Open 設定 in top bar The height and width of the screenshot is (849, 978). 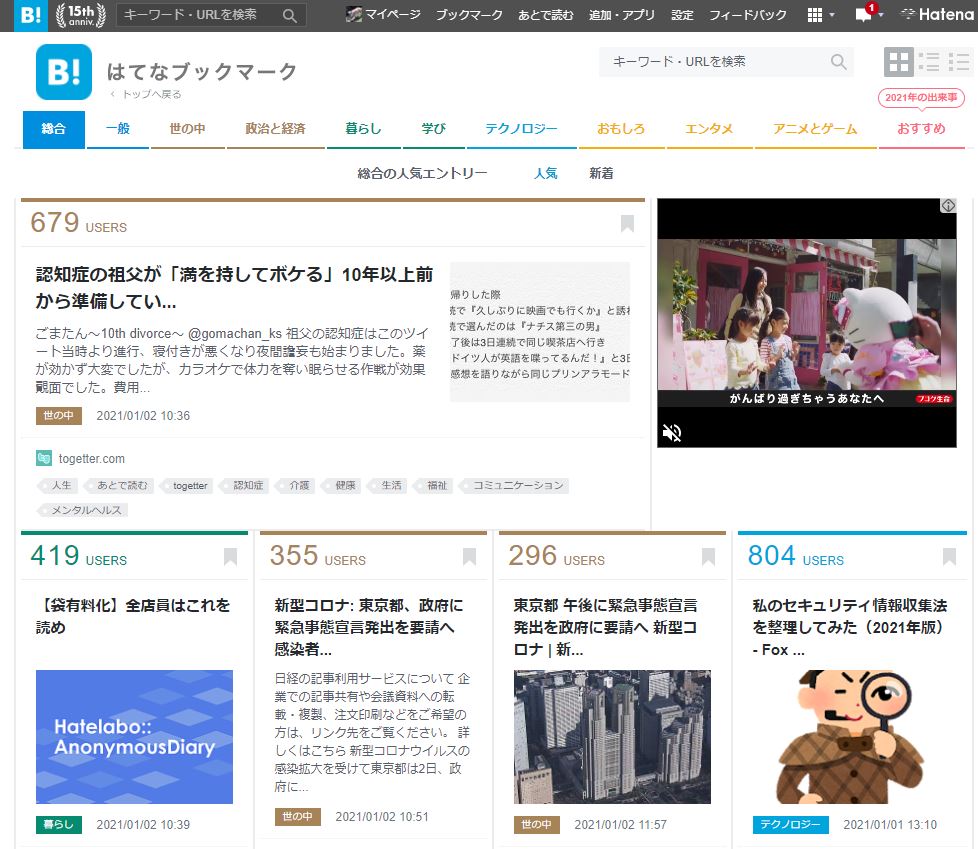coord(682,14)
